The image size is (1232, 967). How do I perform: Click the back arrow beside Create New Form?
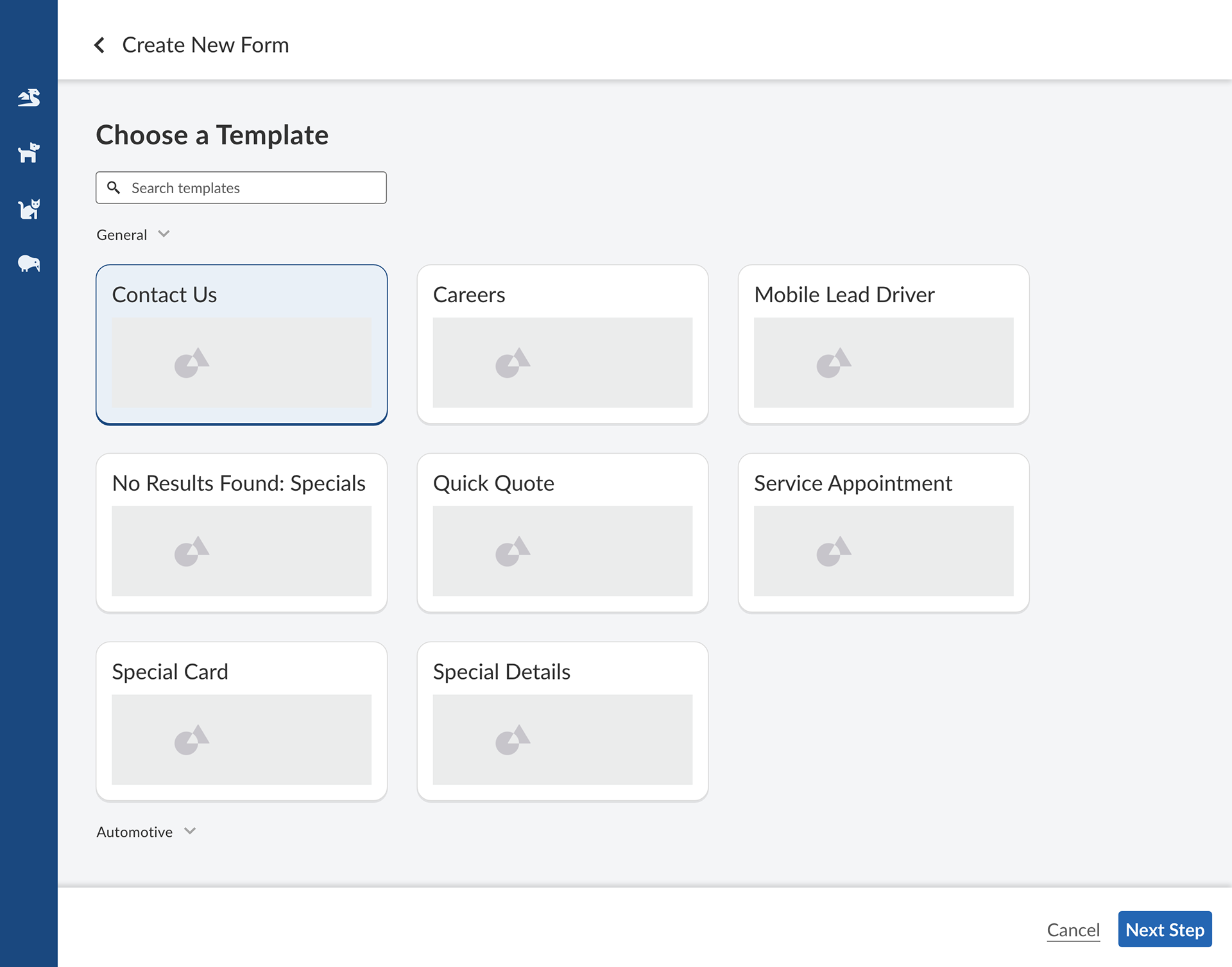(99, 45)
